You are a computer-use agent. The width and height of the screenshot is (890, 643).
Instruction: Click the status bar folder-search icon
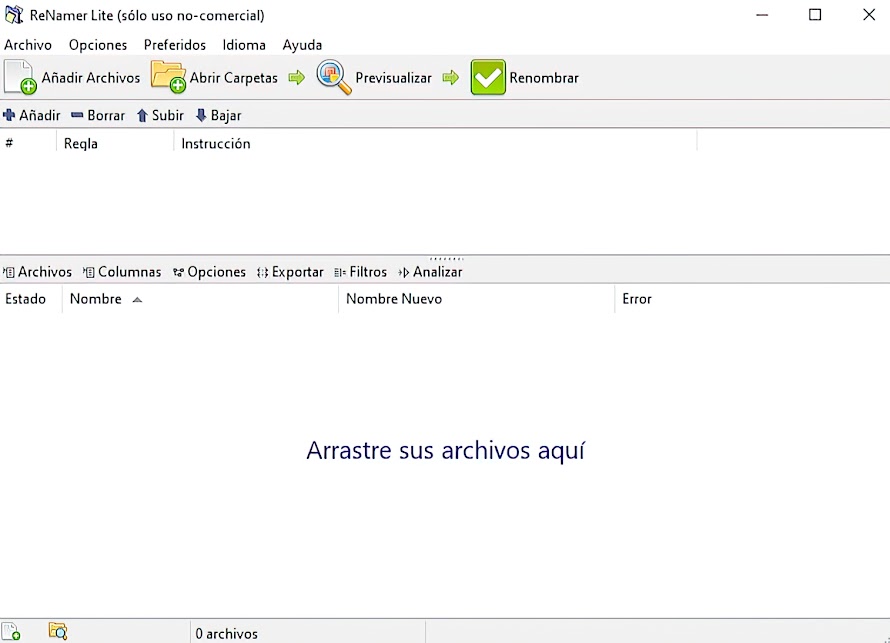coord(58,631)
